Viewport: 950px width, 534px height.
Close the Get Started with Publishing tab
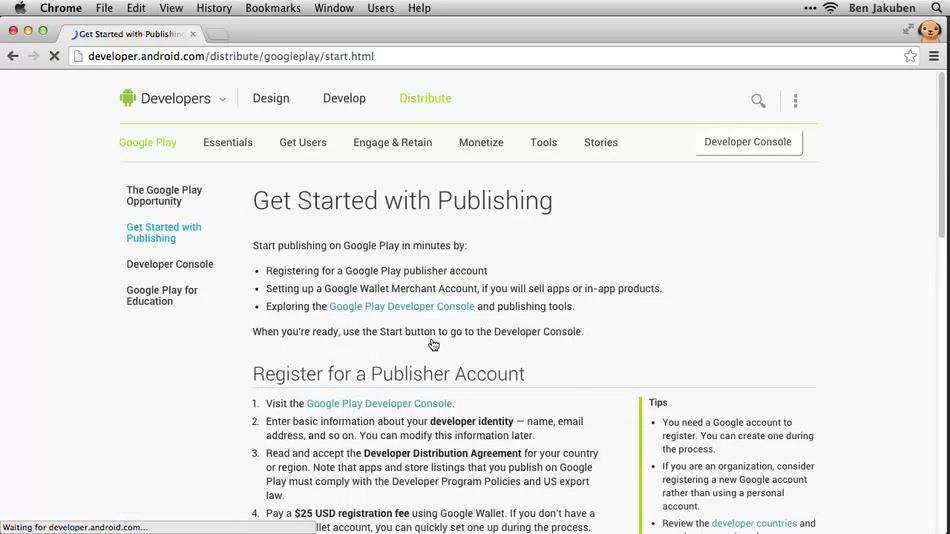(x=193, y=34)
